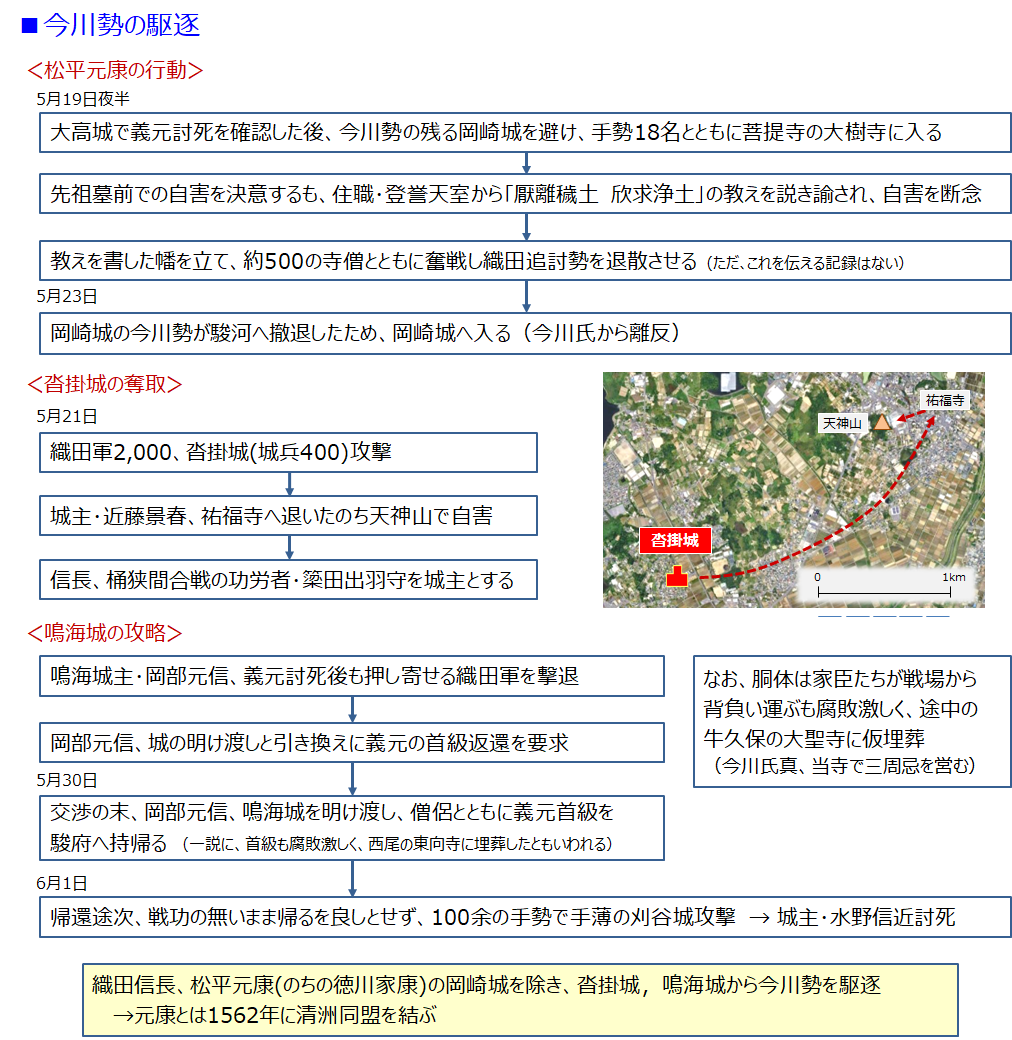
Task: Click the box describing the 刈谷城 attack
Action: pyautogui.click(x=525, y=917)
